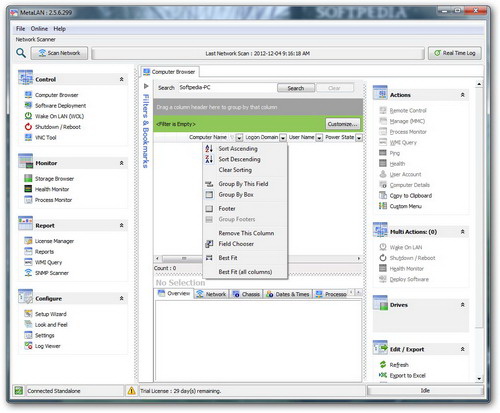Click the Clear button next to Search
This screenshot has height=413, width=500.
[x=334, y=88]
